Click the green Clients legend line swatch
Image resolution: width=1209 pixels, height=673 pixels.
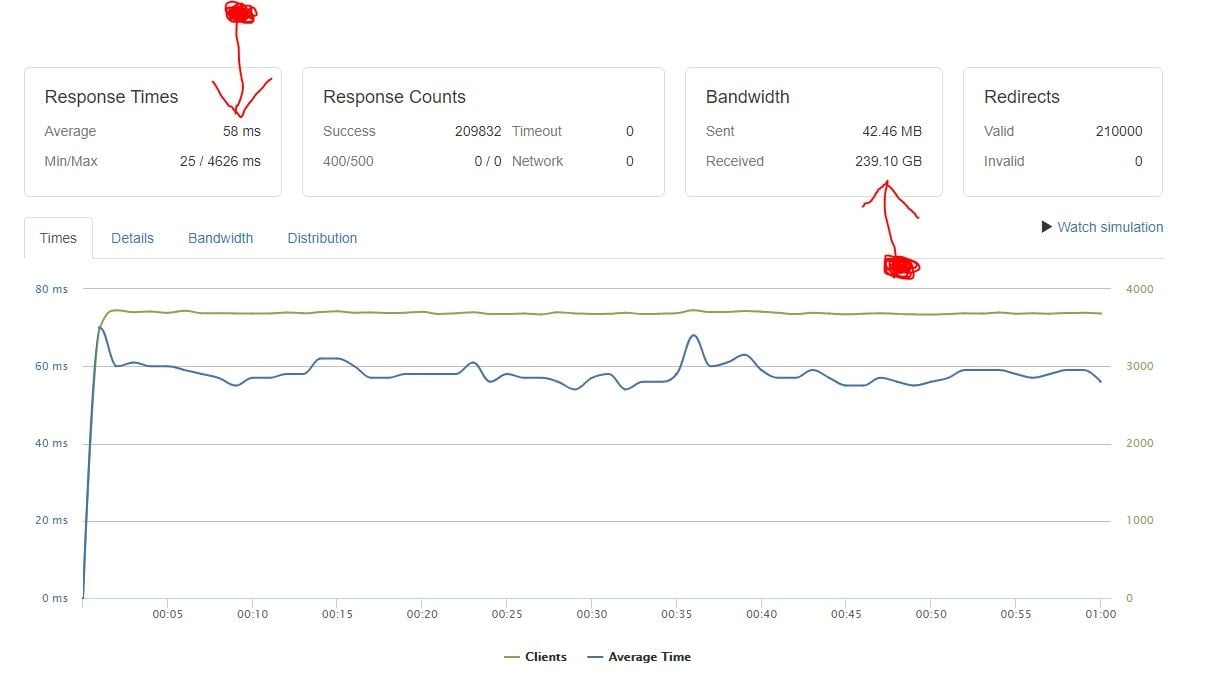(x=512, y=657)
